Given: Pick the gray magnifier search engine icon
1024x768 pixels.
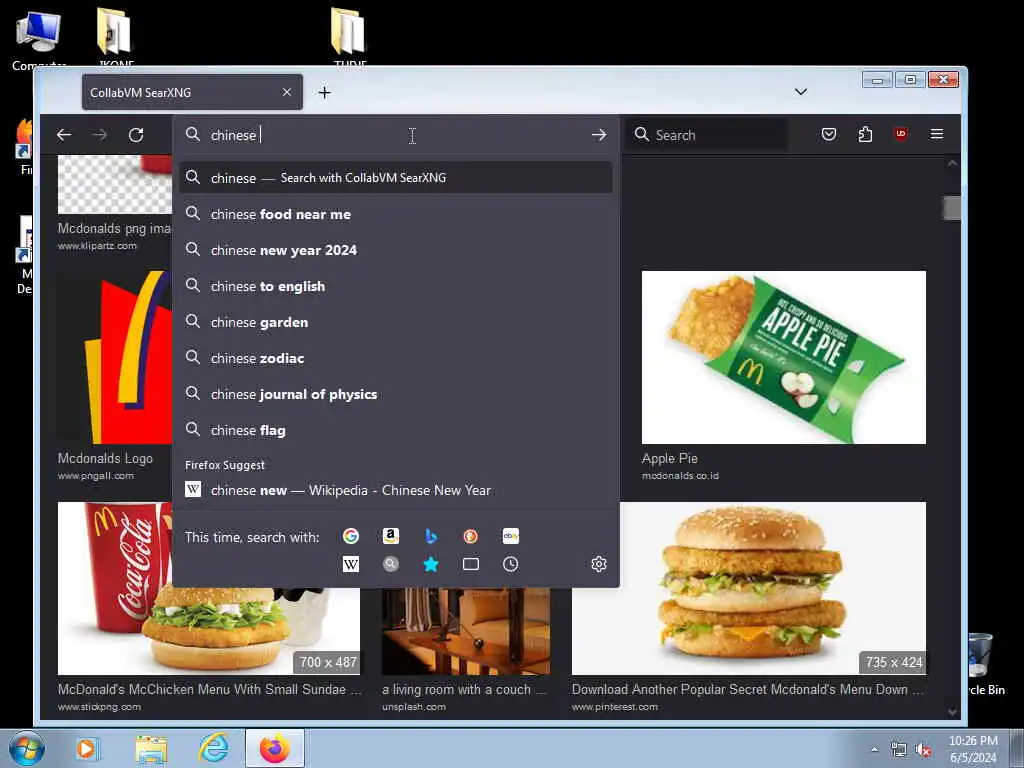Looking at the screenshot, I should [x=391, y=564].
